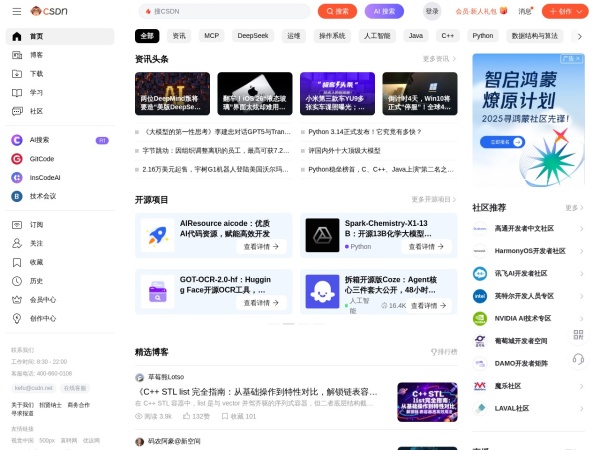Open 技术会议 icon in sidebar

pos(17,196)
